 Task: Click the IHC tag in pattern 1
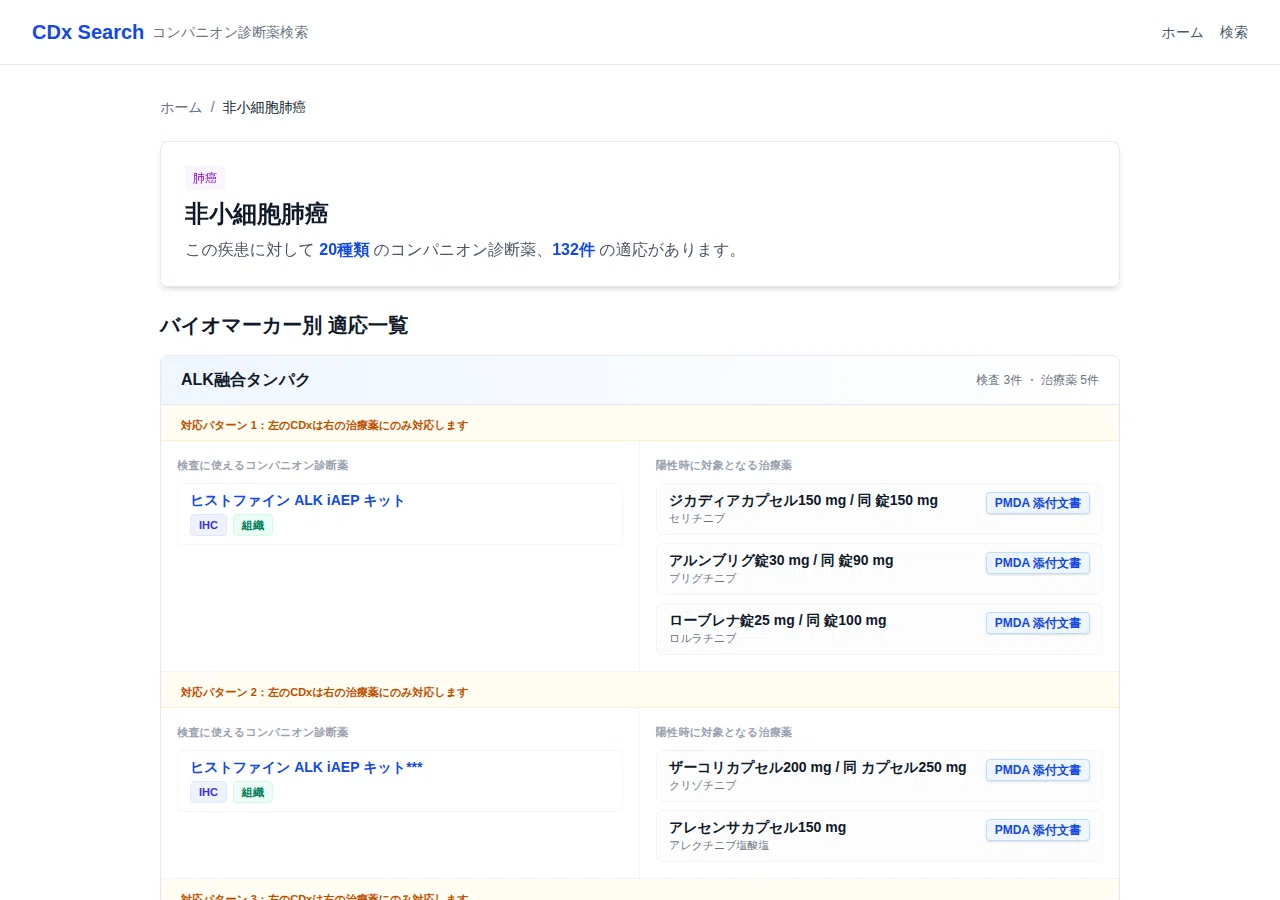point(208,525)
